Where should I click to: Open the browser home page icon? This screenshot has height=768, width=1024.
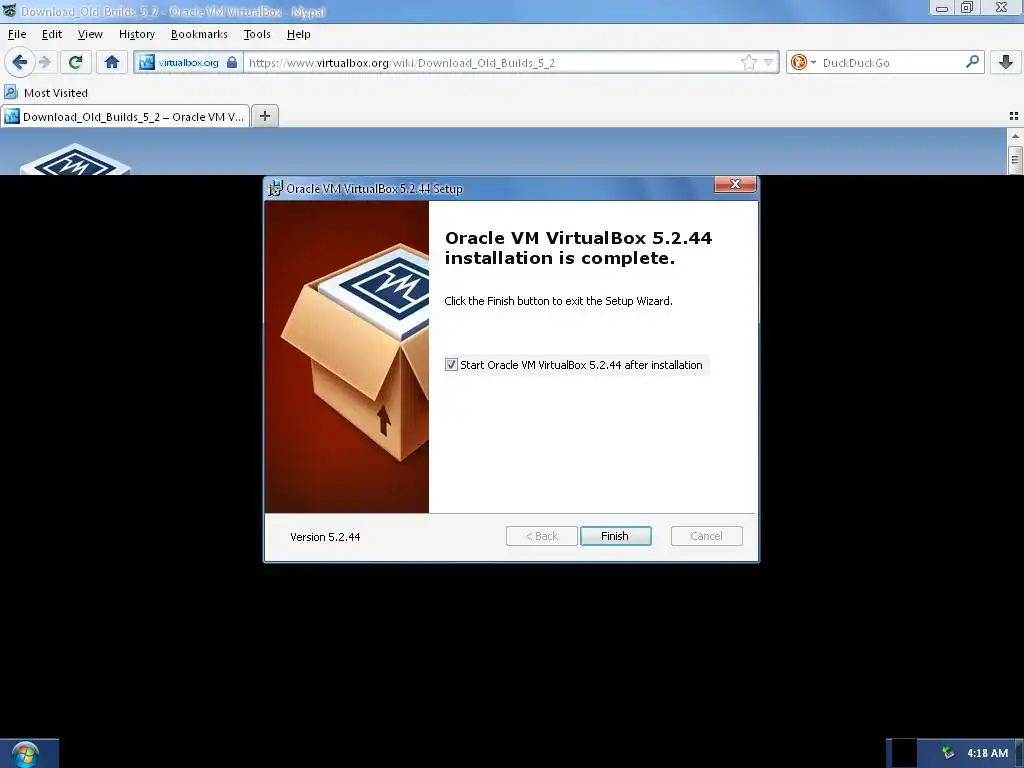(112, 62)
